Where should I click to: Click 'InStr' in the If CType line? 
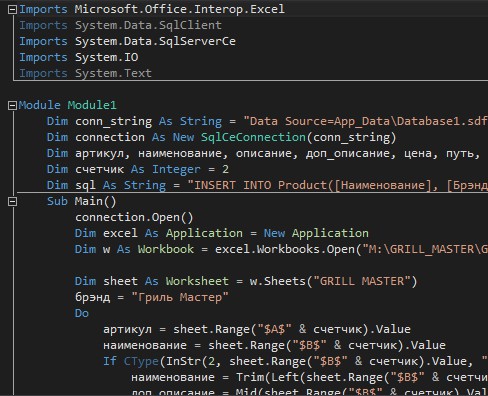[183, 361]
